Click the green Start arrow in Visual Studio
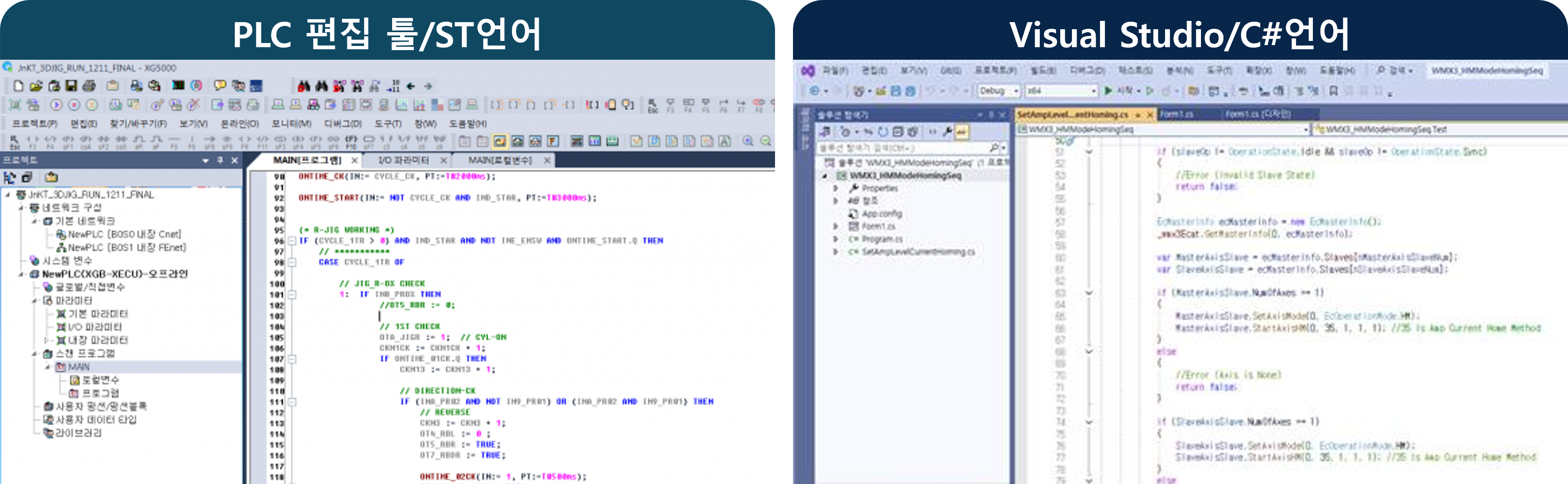Viewport: 1568px width, 484px height. [x=1108, y=91]
